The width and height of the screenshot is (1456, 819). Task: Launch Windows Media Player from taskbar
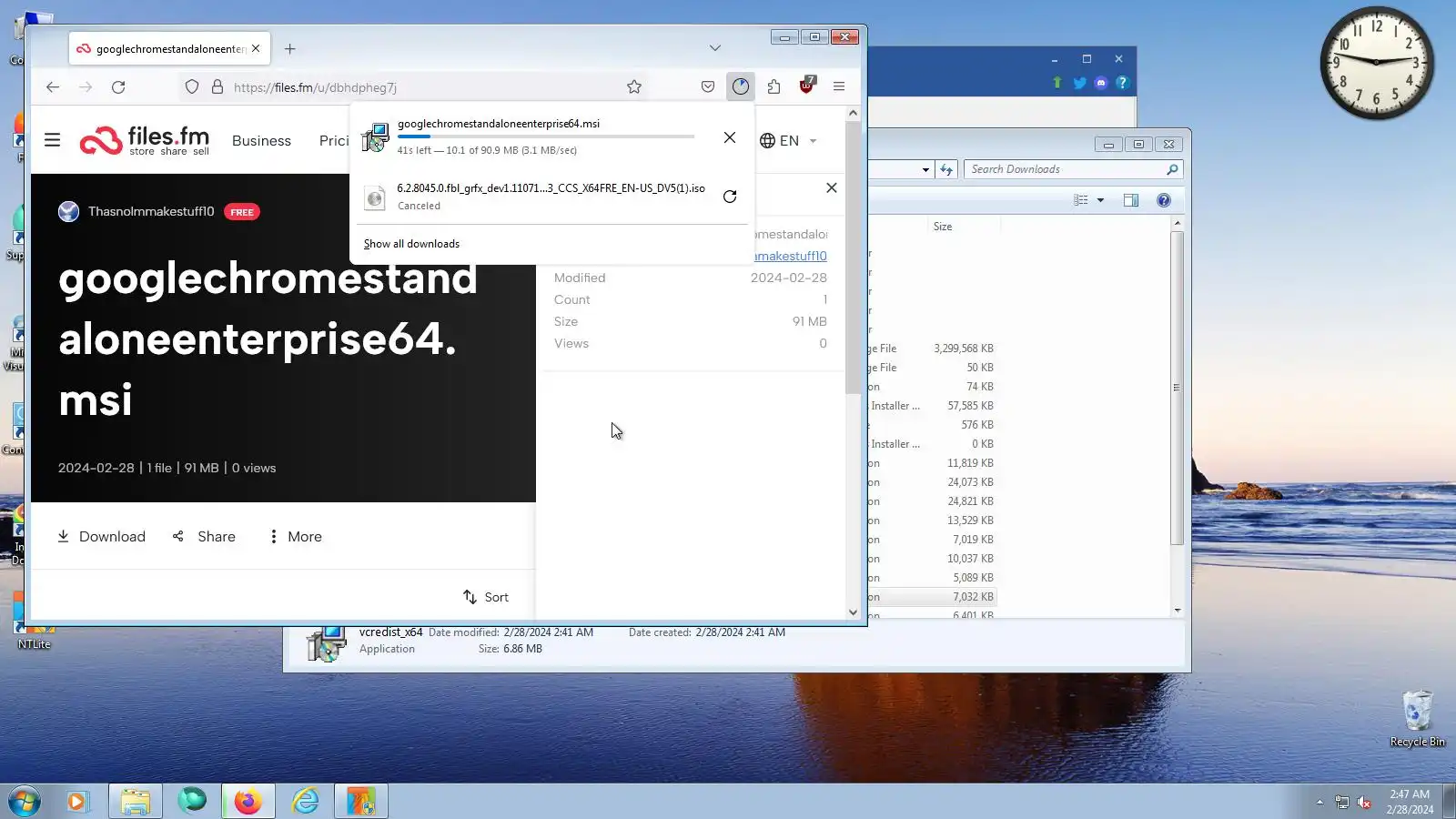(77, 802)
